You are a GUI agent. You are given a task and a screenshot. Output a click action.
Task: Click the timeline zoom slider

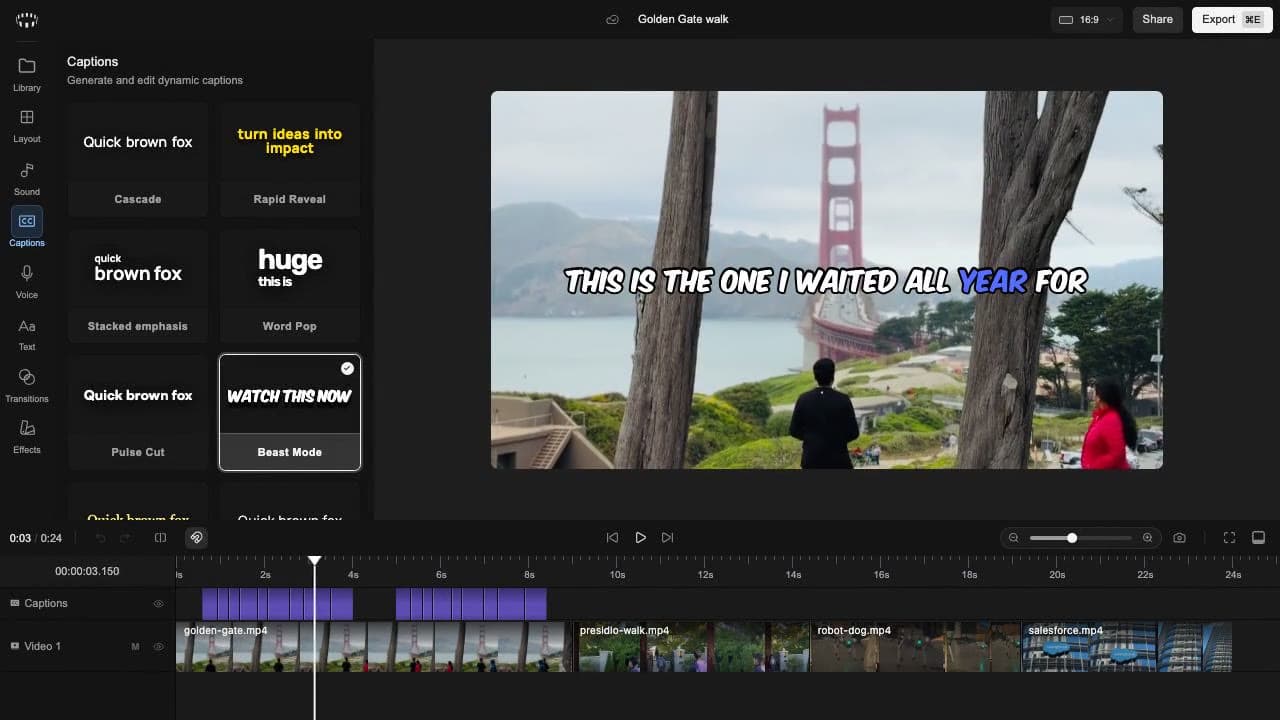tap(1080, 538)
